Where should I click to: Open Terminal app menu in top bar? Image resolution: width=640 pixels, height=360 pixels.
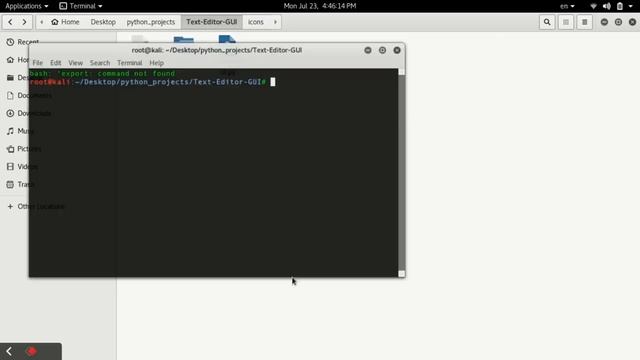point(80,6)
